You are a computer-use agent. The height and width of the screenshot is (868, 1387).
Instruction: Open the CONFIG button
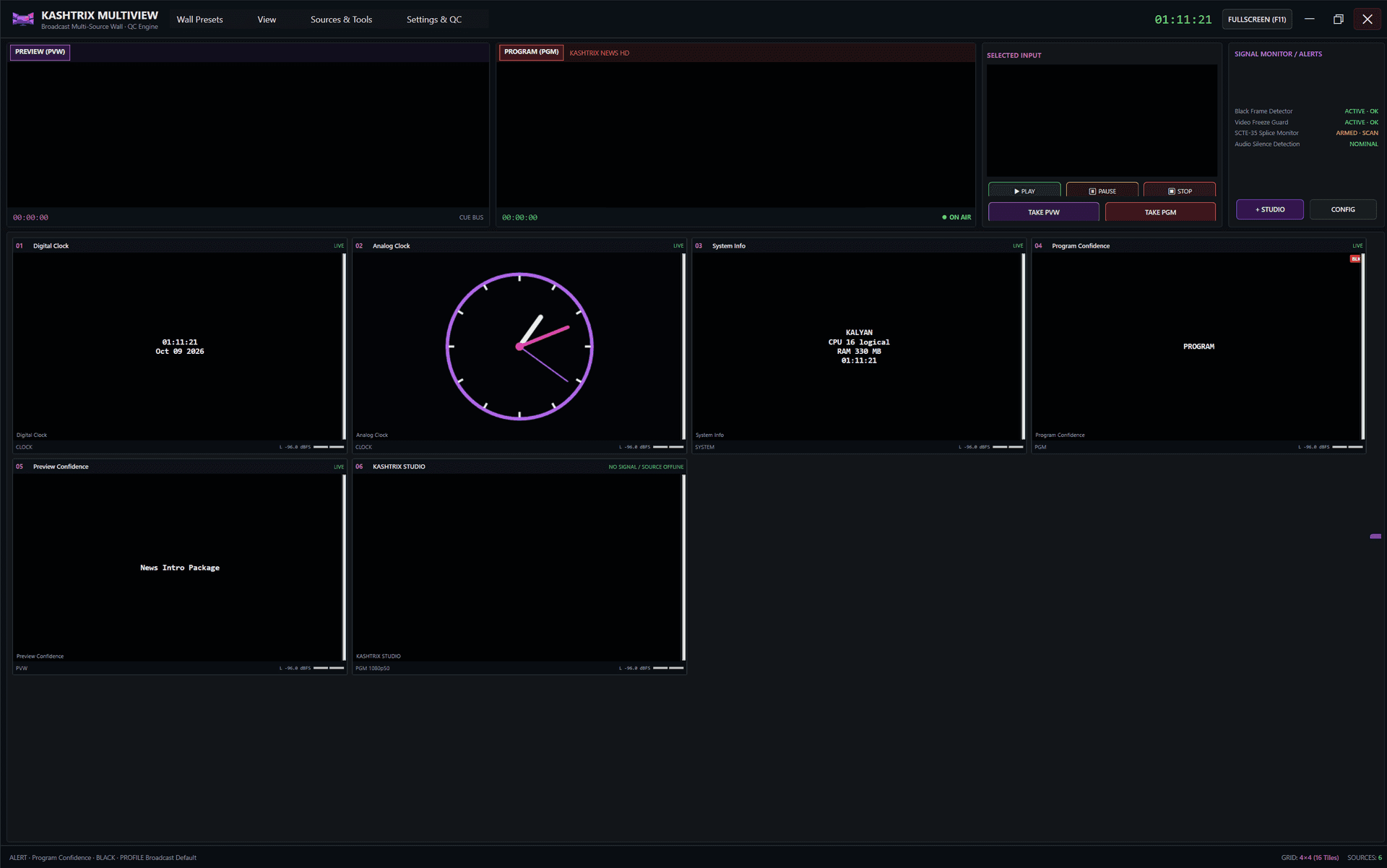1343,209
